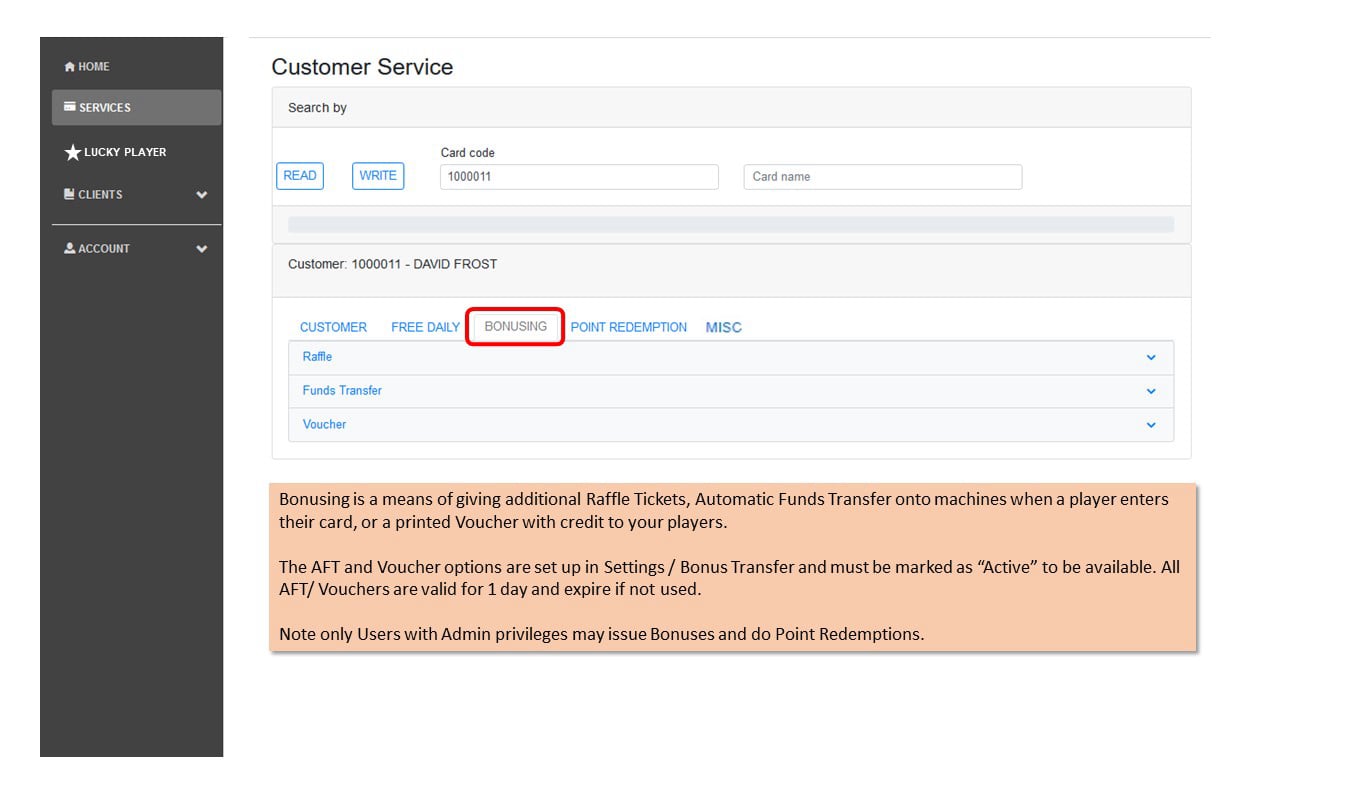Screen dimensions: 1361x794
Task: Click the Raffle link
Action: click(317, 357)
